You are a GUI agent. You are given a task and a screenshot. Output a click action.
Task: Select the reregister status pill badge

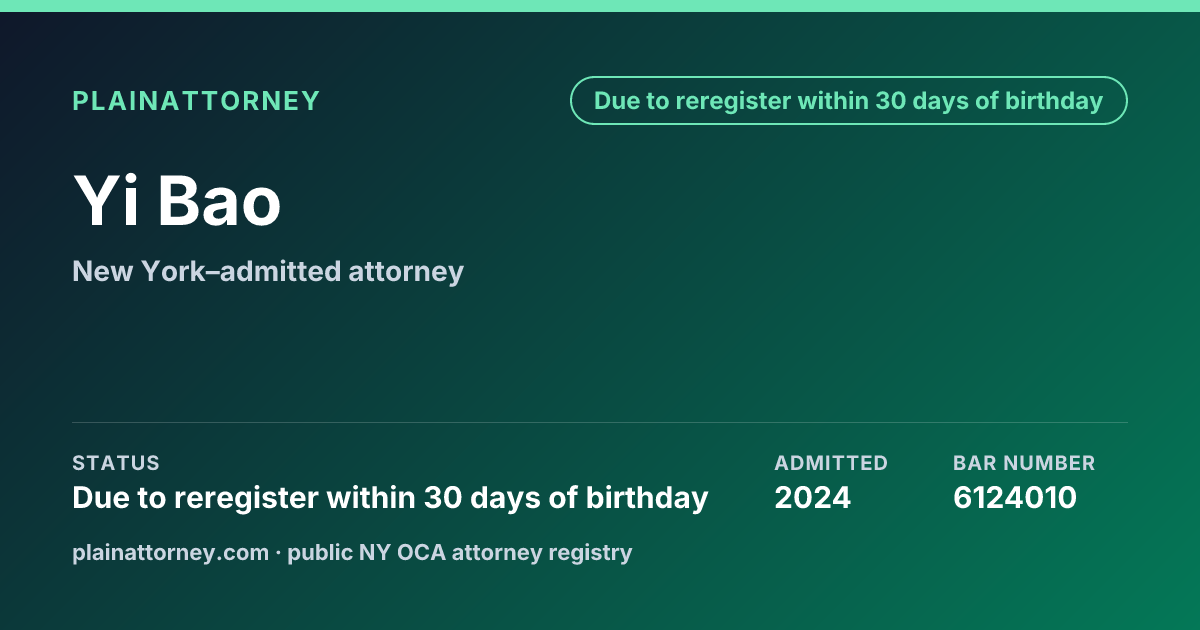point(849,101)
